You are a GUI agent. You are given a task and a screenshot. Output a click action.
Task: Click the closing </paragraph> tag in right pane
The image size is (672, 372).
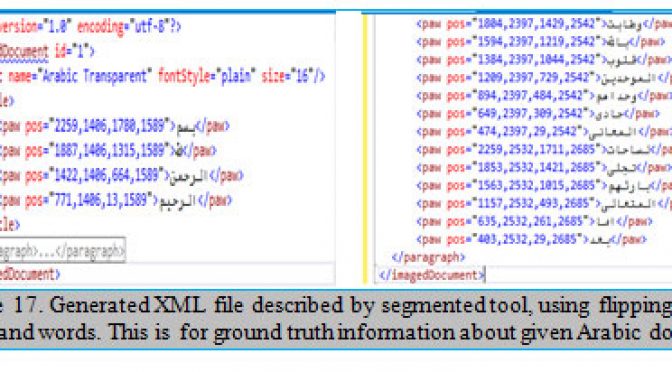coord(429,257)
